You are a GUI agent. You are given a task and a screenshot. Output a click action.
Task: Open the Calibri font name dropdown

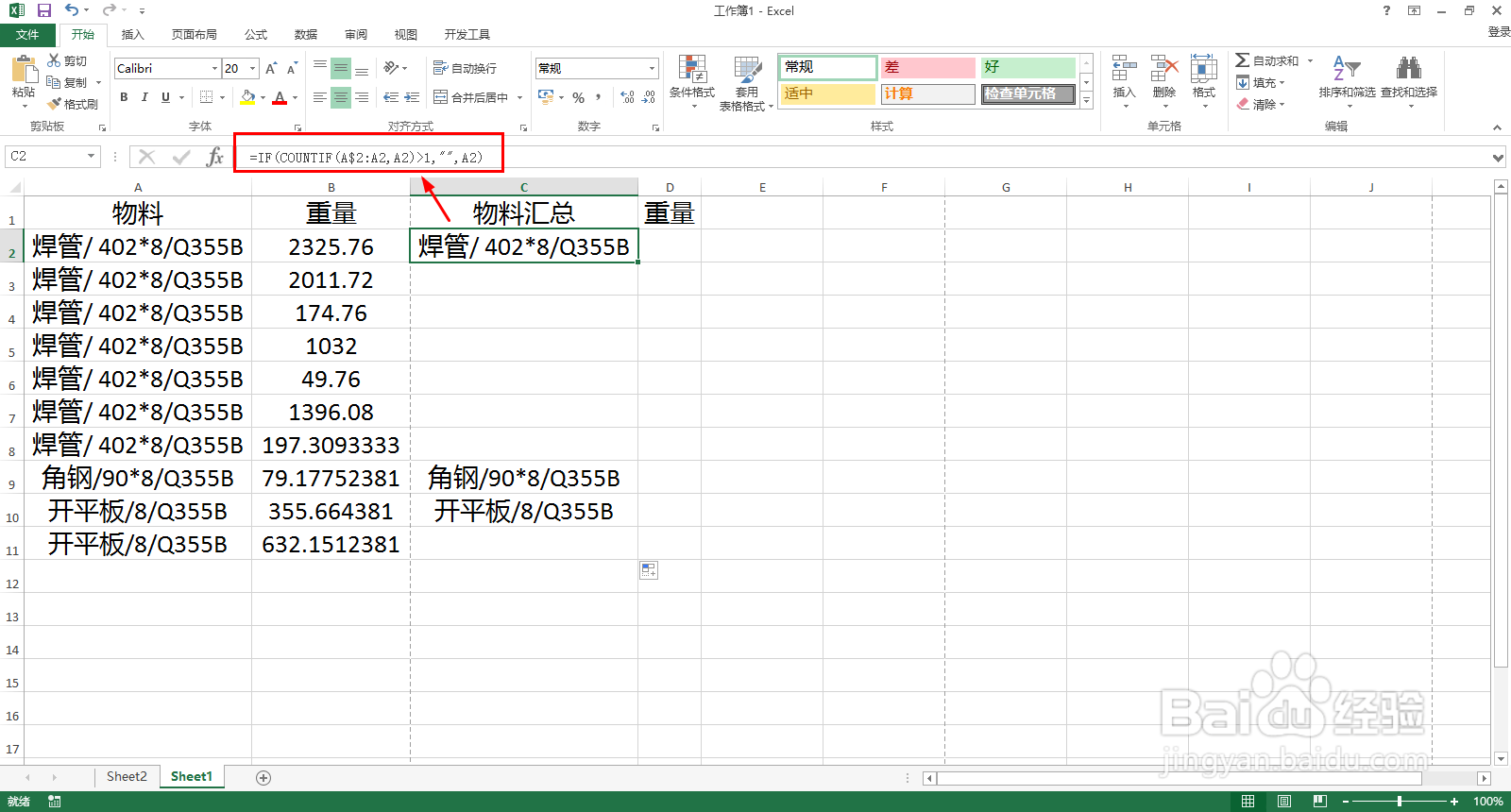[215, 69]
